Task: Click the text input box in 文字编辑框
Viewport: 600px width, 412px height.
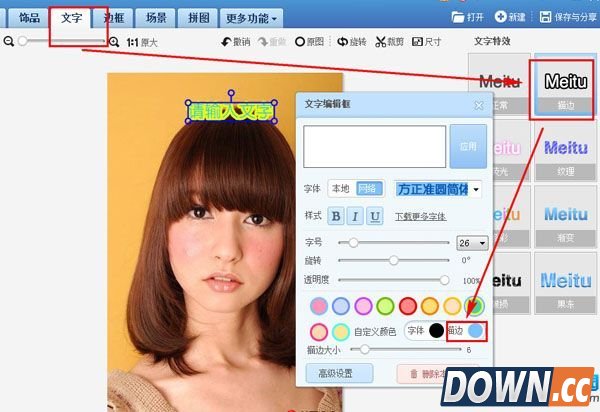Action: click(375, 146)
